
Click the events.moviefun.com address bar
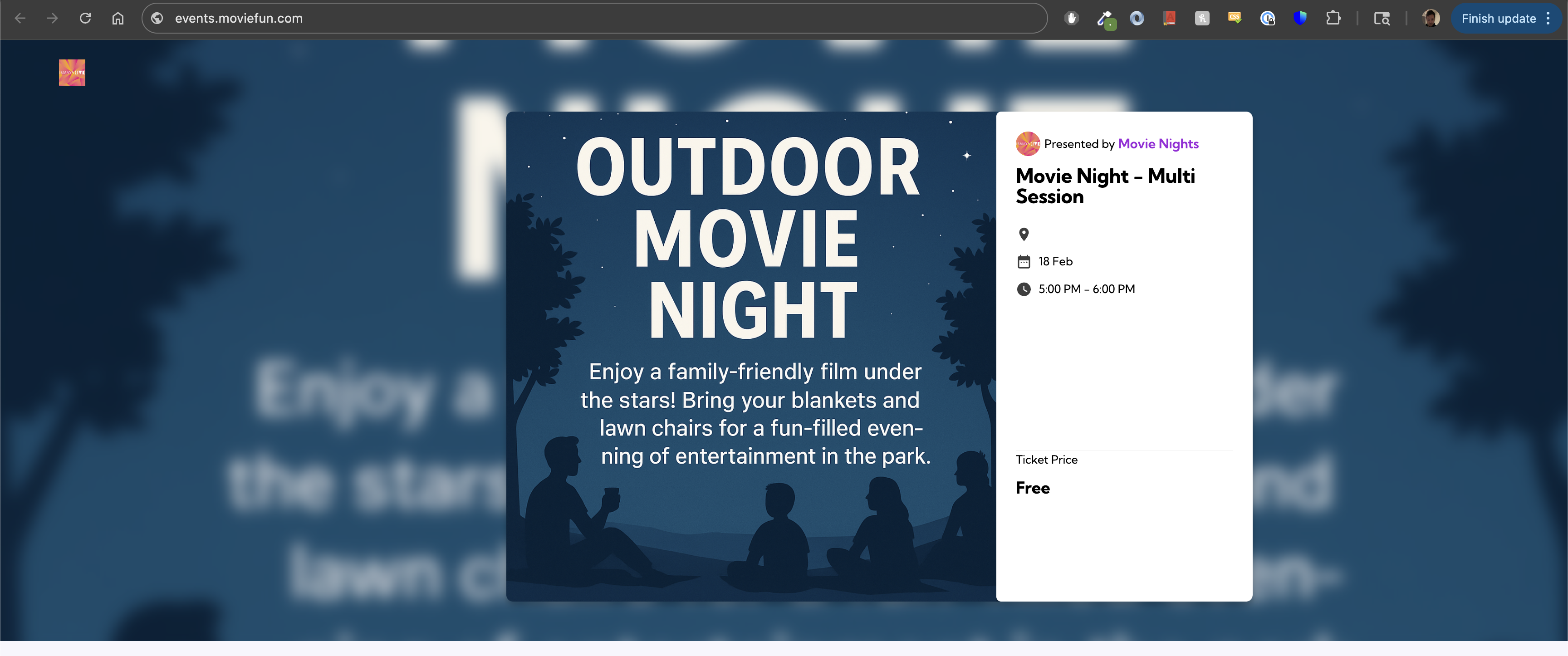[548, 18]
